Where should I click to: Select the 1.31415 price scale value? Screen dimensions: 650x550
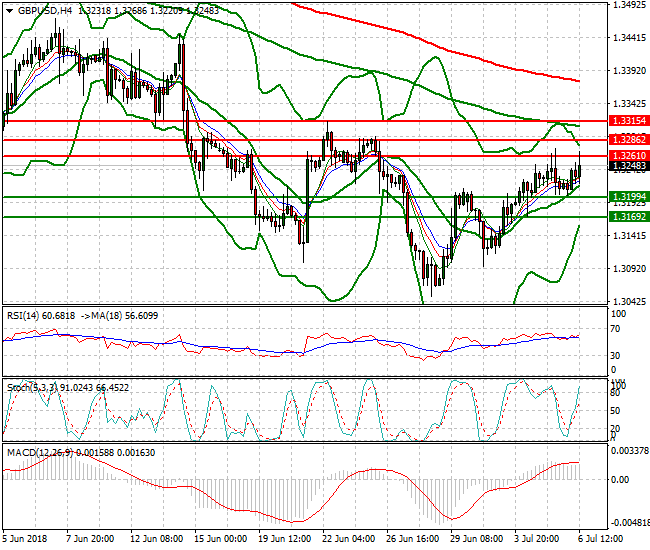tap(629, 235)
